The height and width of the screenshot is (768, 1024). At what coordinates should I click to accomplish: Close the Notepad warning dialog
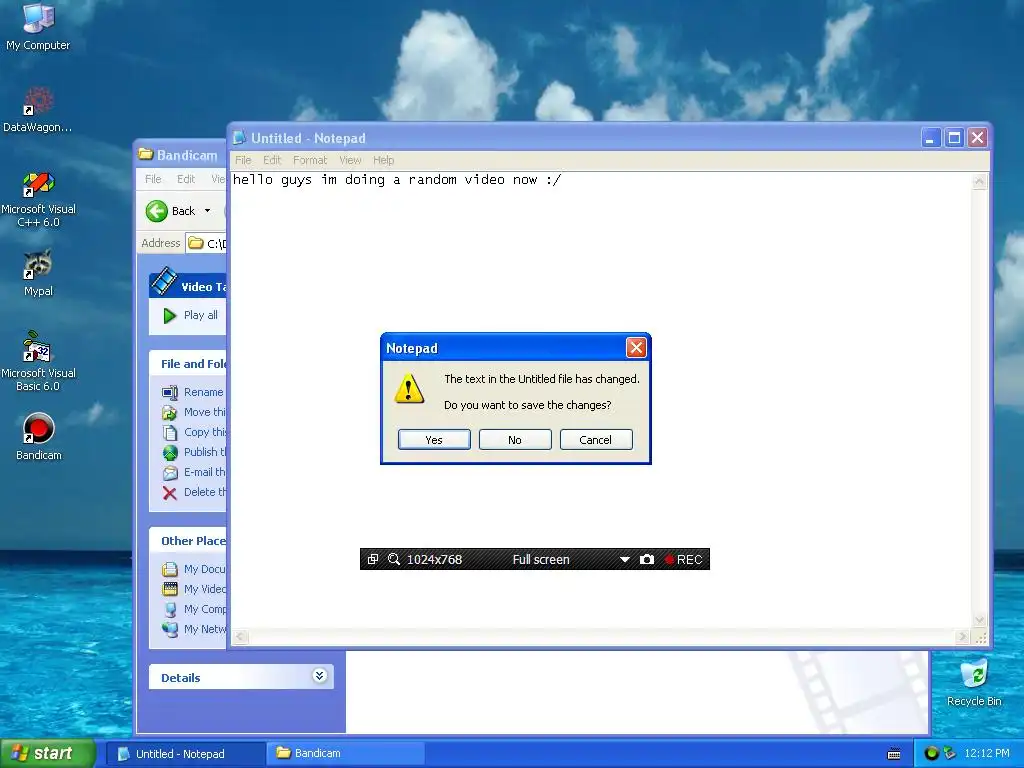point(635,347)
